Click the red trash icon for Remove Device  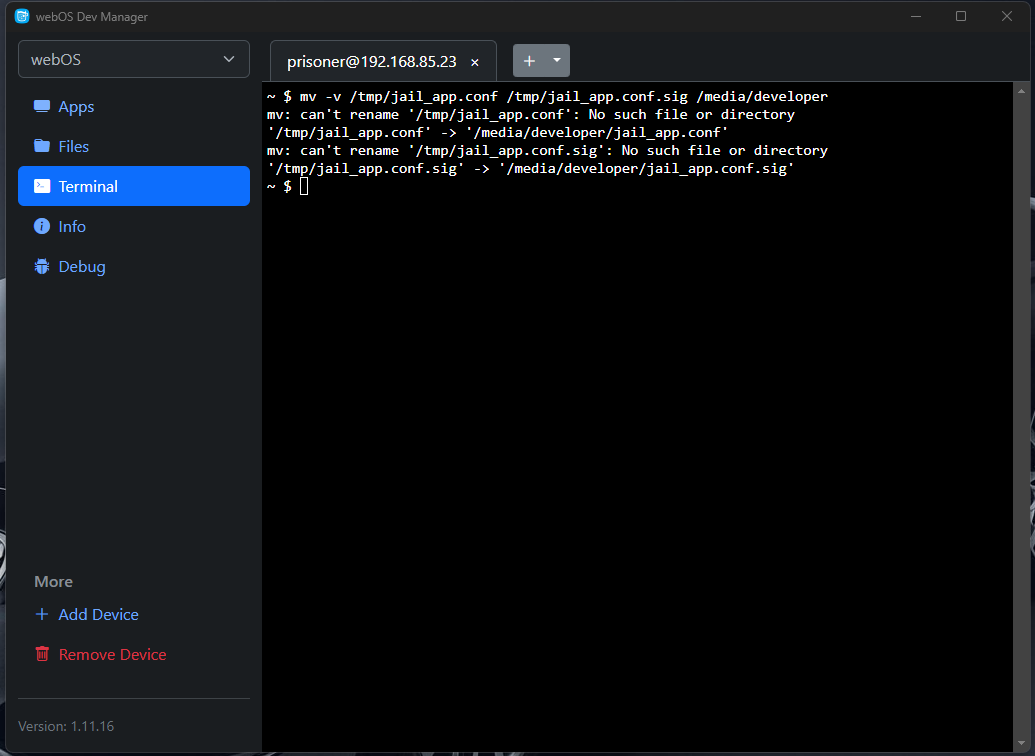click(x=42, y=655)
